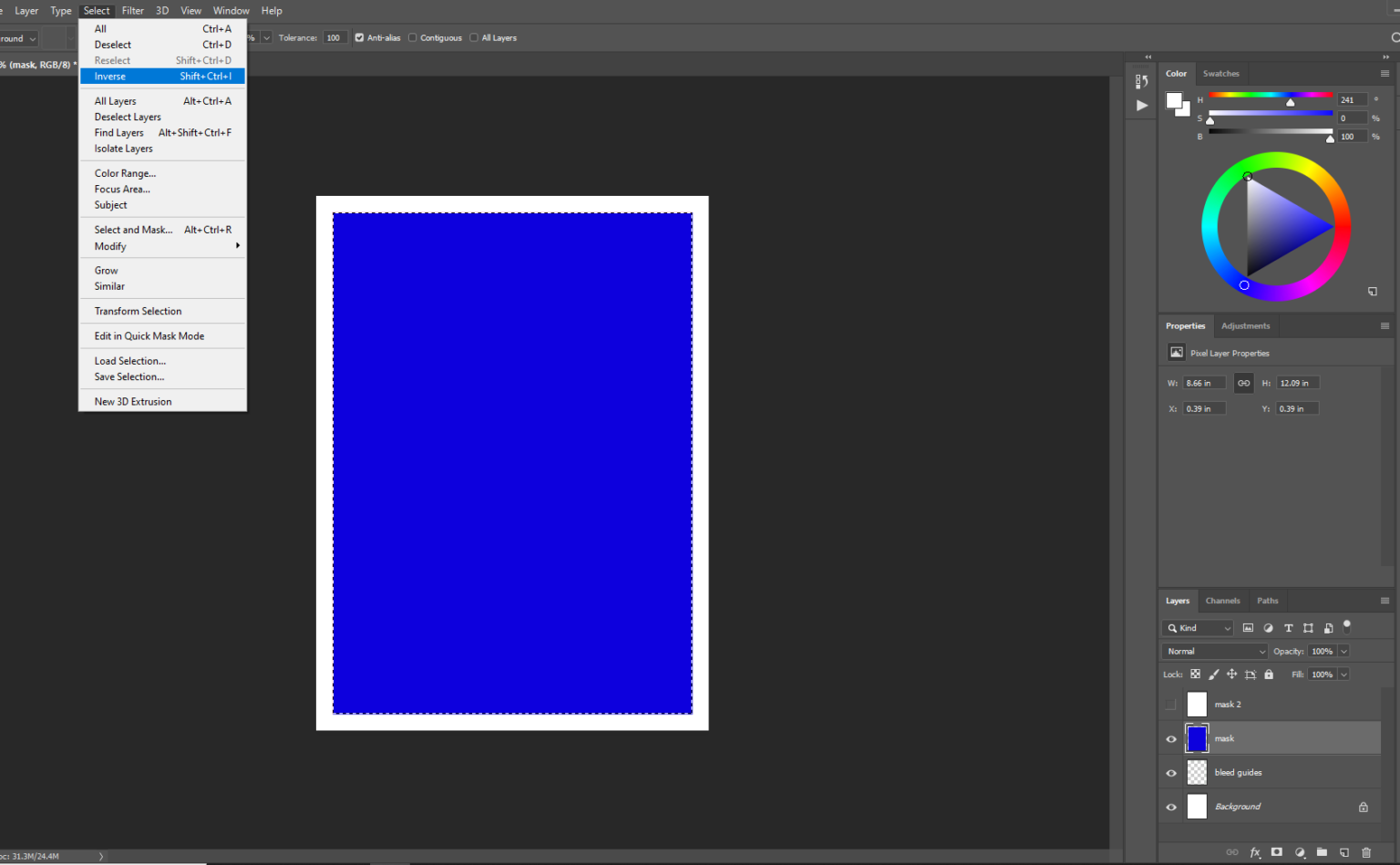The height and width of the screenshot is (865, 1400).
Task: Switch to the Channels tab
Action: (x=1222, y=601)
